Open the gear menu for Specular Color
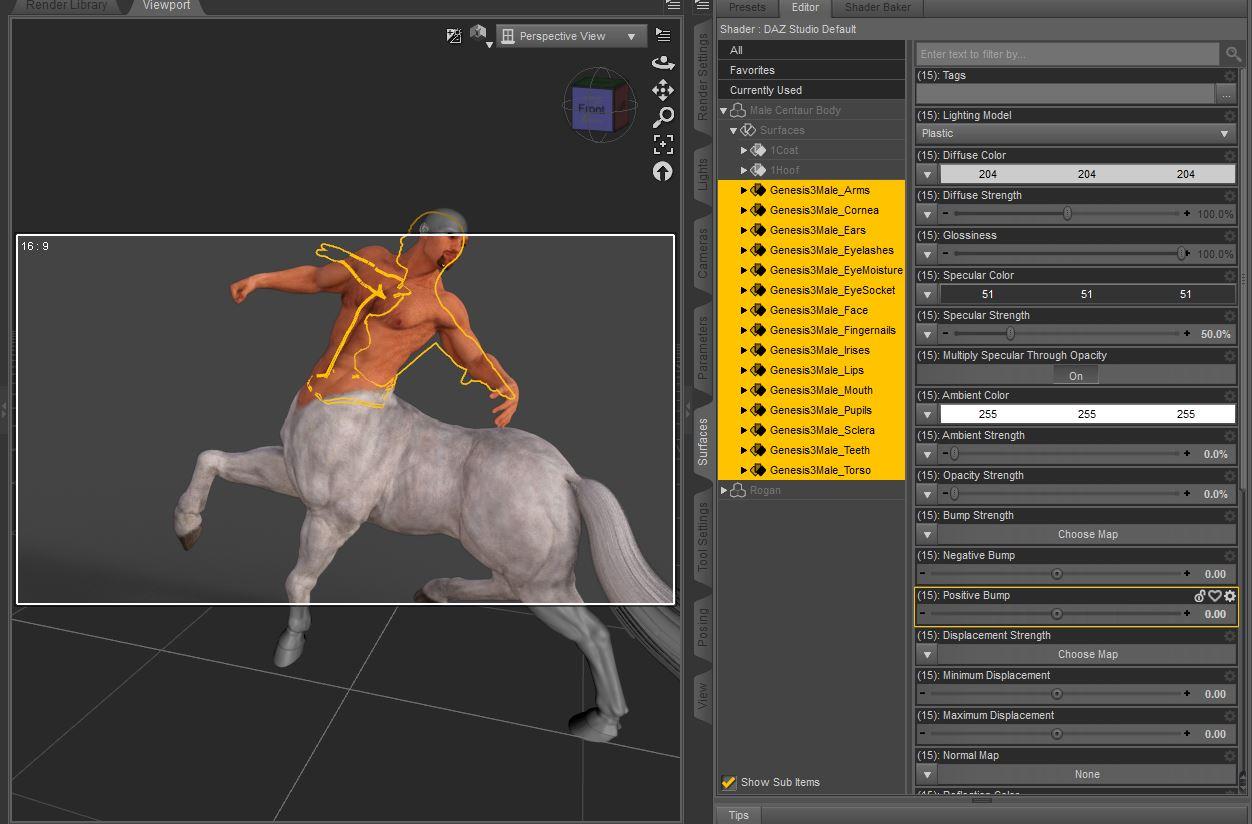The image size is (1252, 824). [1230, 276]
